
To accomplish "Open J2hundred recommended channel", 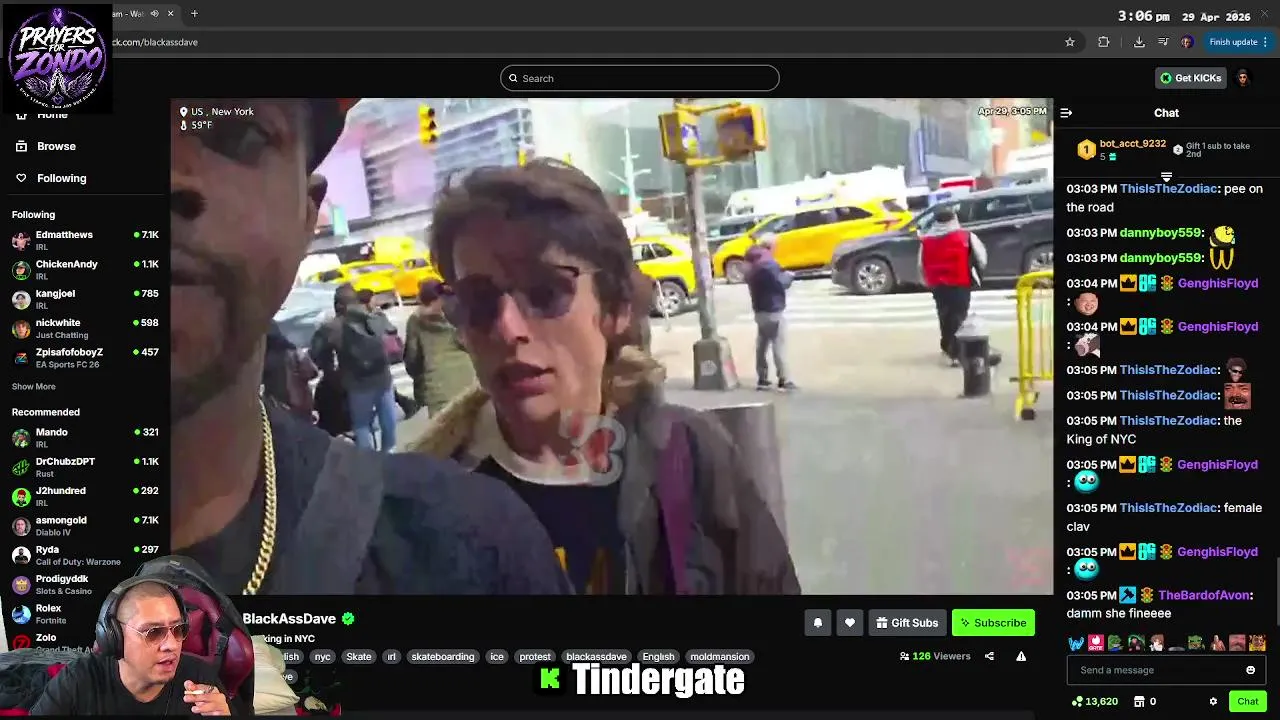I will [x=85, y=496].
